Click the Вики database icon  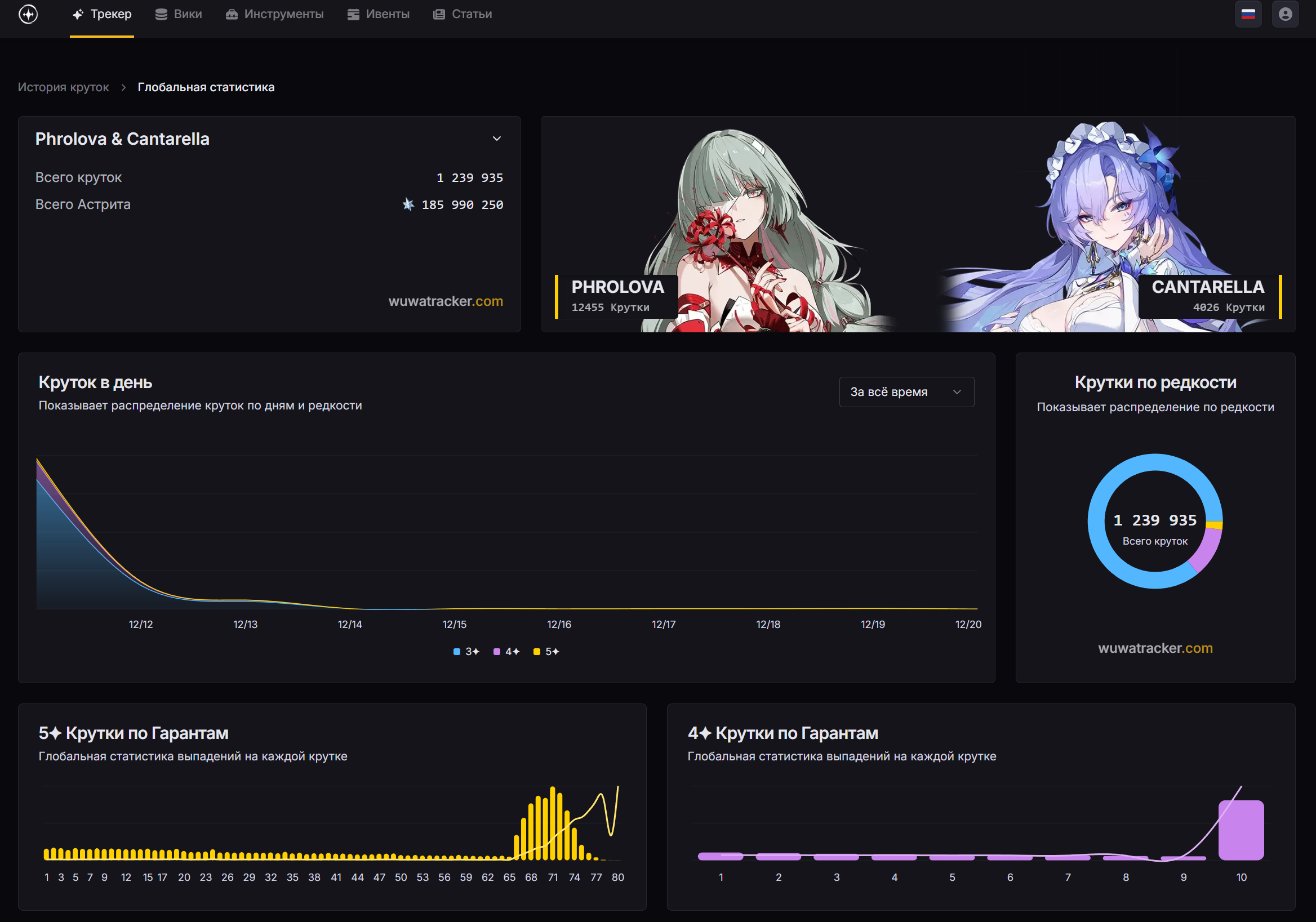161,14
